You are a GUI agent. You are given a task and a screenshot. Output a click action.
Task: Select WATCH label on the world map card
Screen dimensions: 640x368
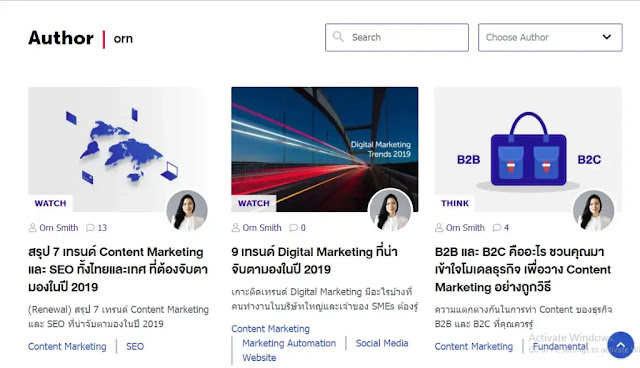(x=50, y=203)
